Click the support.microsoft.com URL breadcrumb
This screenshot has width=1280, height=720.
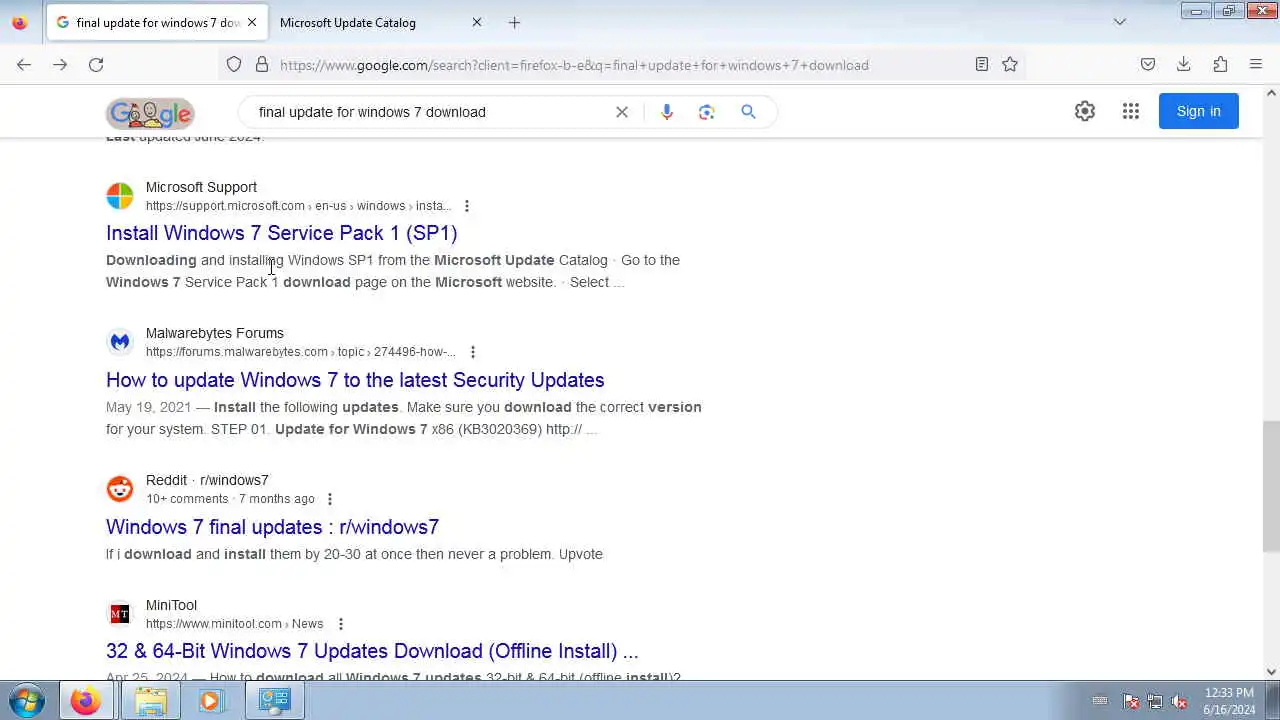[298, 206]
